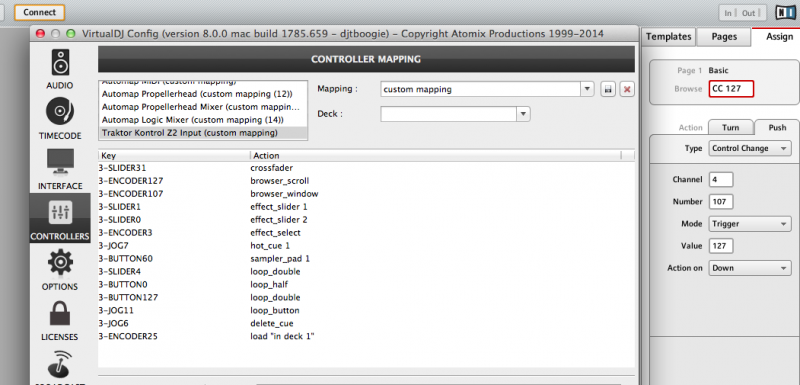Select the 3-BUTTON0 key row
Screen dimensions: 800x385
tap(123, 285)
